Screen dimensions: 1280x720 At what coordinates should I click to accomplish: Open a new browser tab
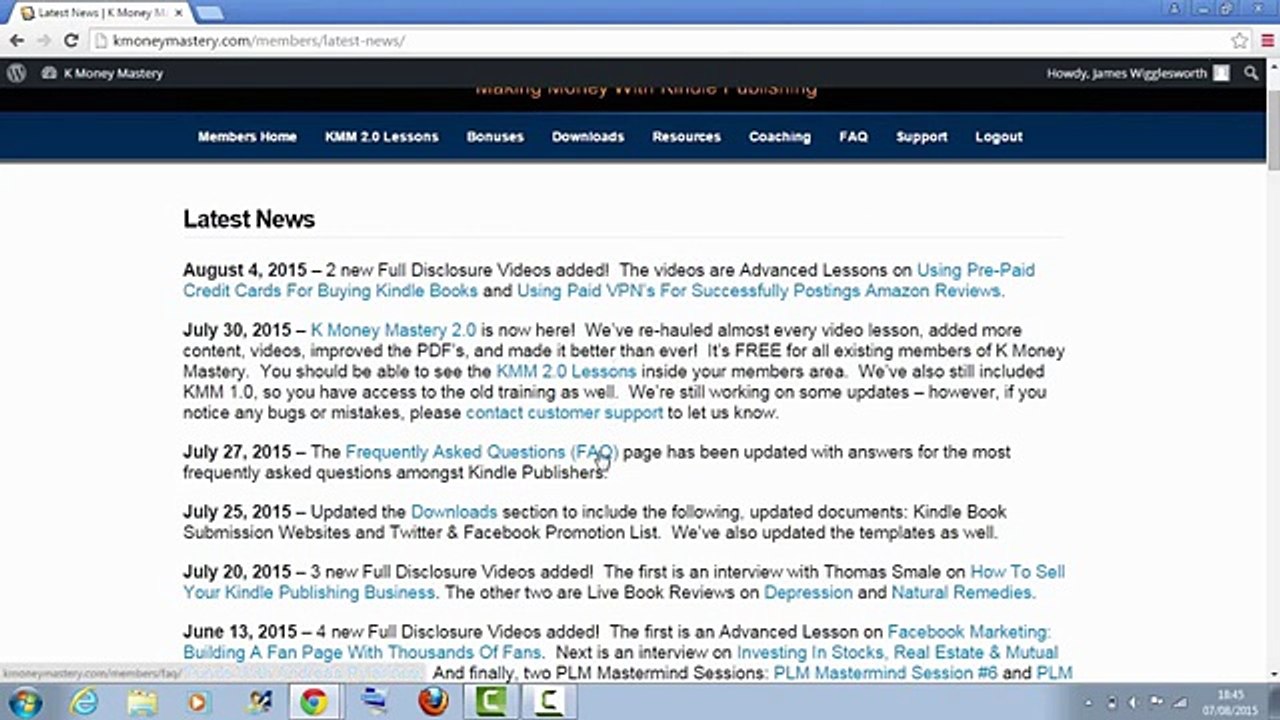coord(209,13)
